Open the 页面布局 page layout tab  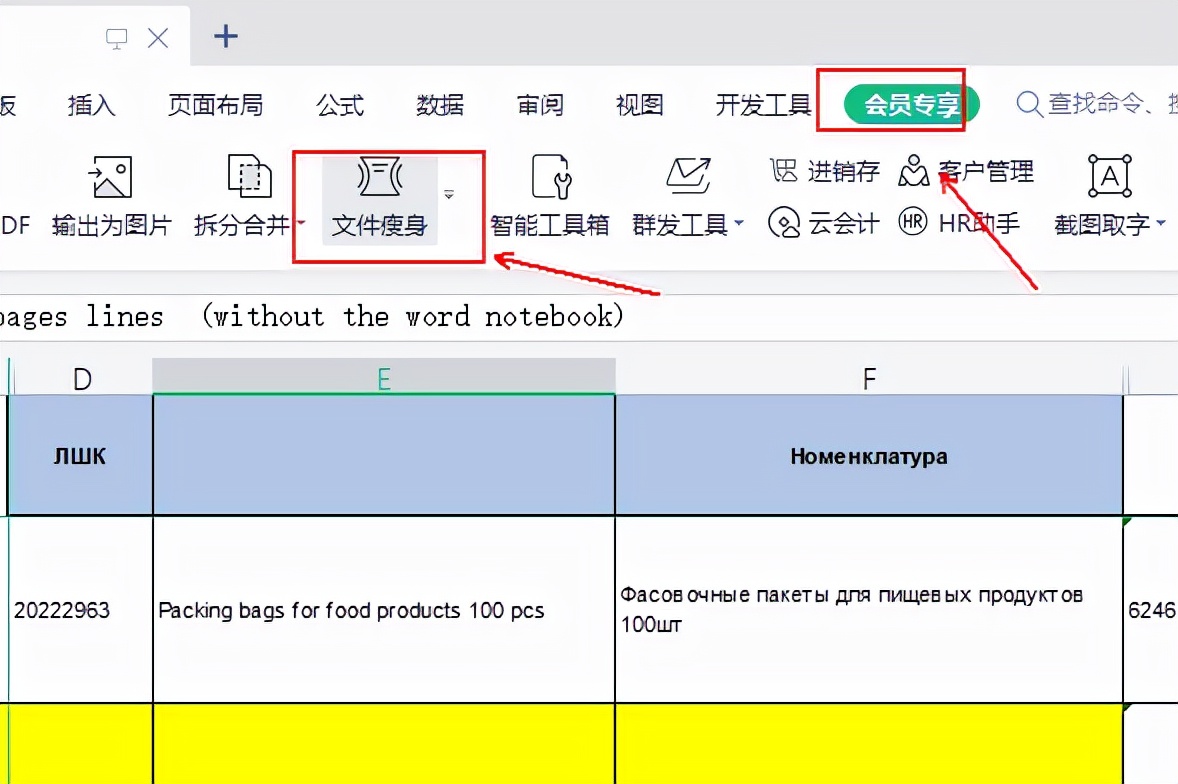tap(215, 105)
